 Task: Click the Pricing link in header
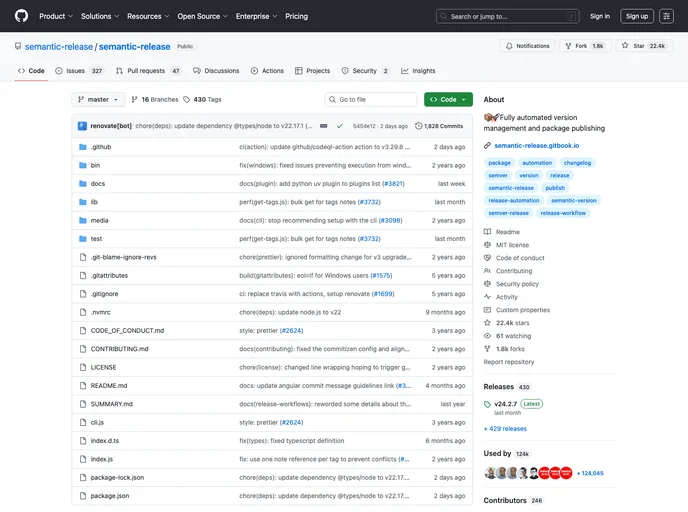pos(297,16)
